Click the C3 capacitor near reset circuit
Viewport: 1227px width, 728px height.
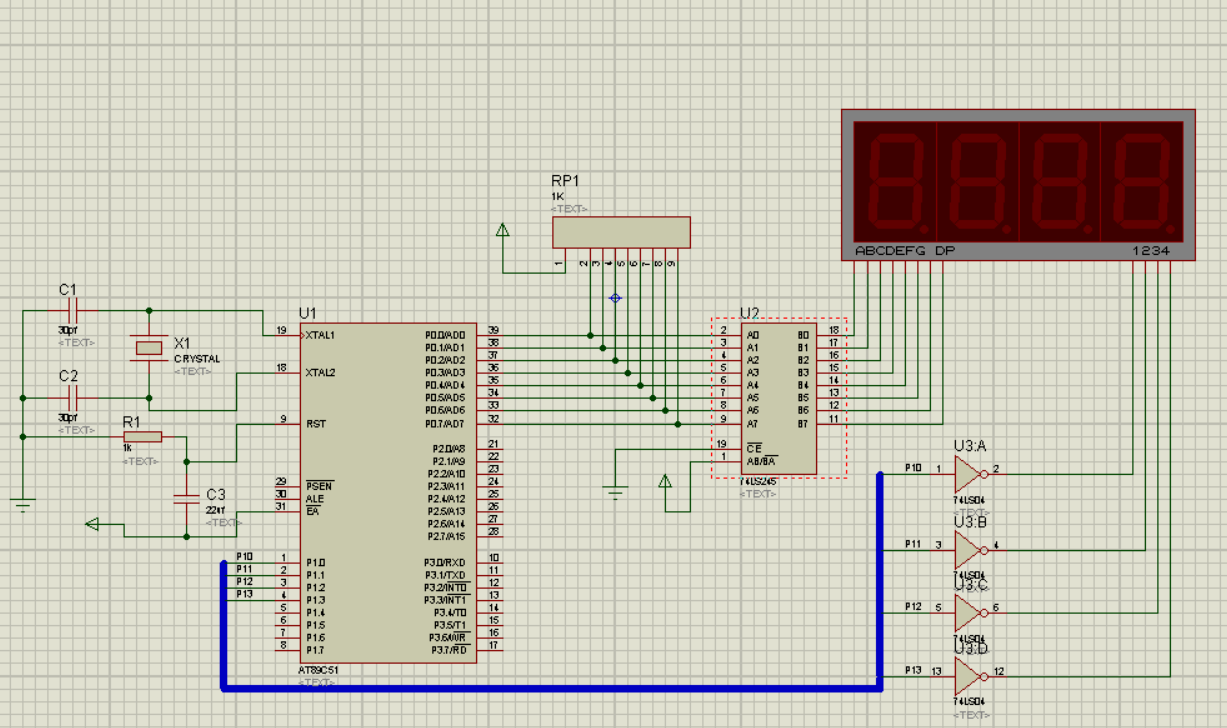click(186, 497)
